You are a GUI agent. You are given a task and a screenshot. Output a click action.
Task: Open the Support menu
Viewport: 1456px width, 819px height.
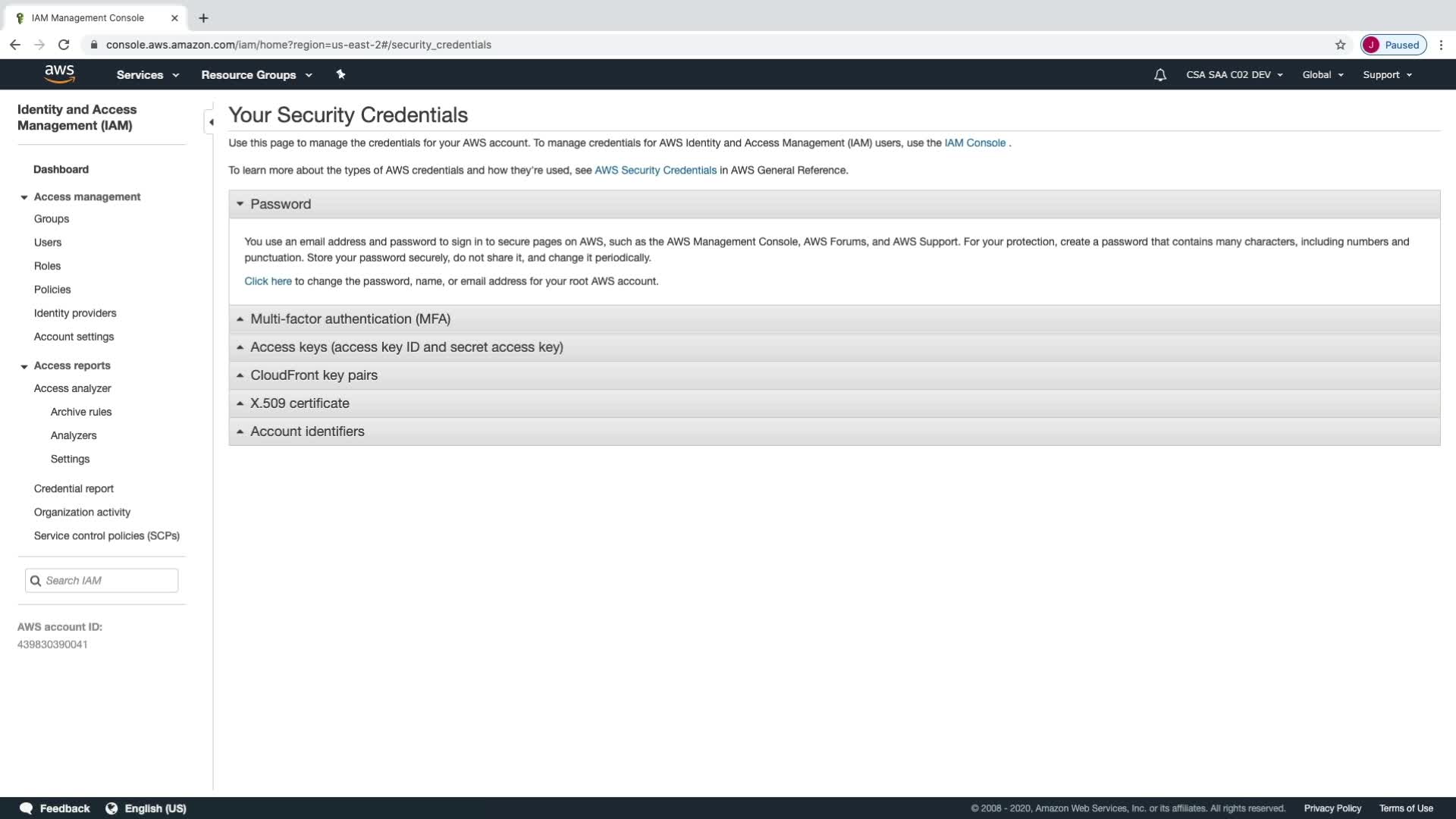[x=1387, y=75]
